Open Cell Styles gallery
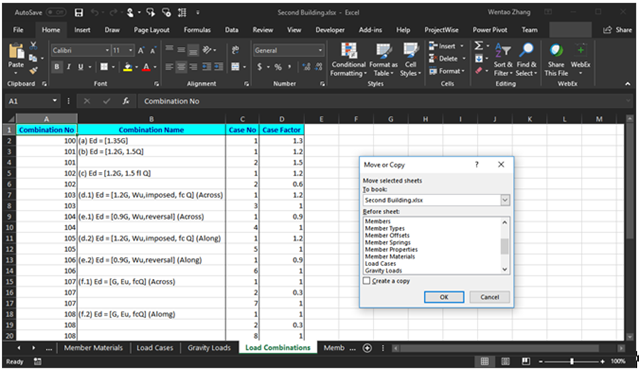 [410, 60]
